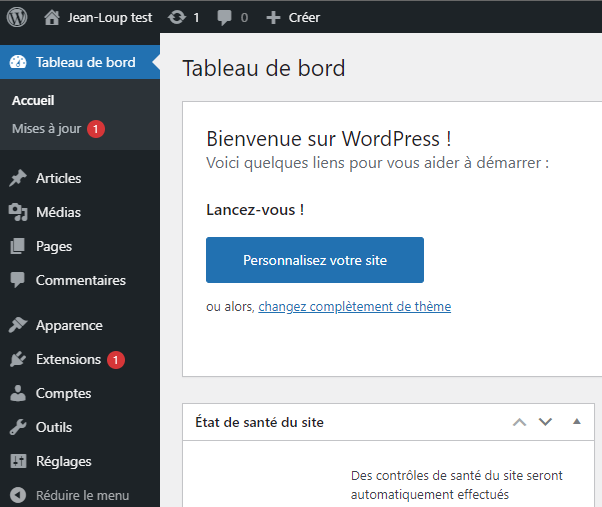The width and height of the screenshot is (602, 507).
Task: Open the Commentaires menu
Action: click(x=80, y=280)
